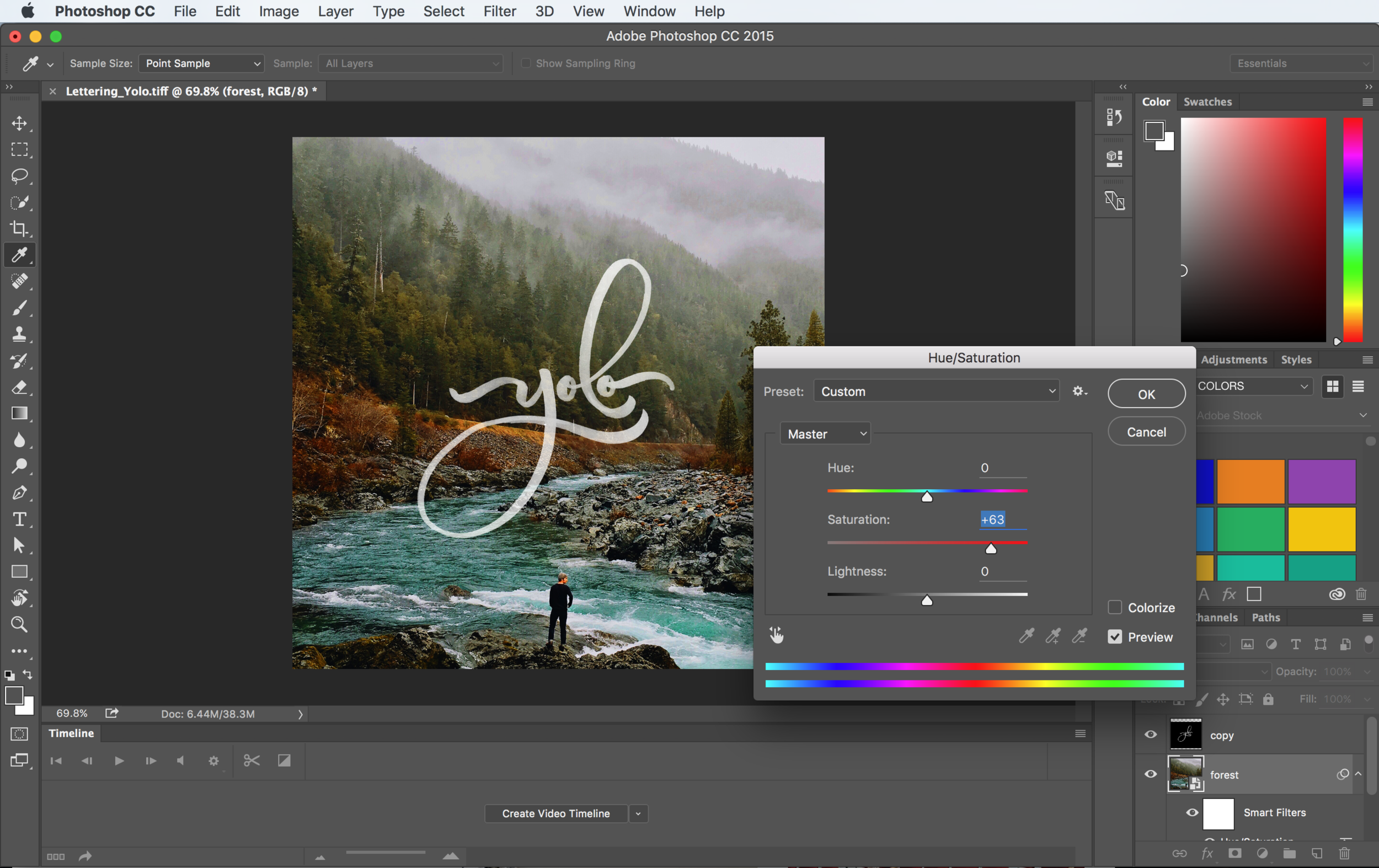Open the Apple menu
Viewport: 1379px width, 868px height.
[27, 11]
